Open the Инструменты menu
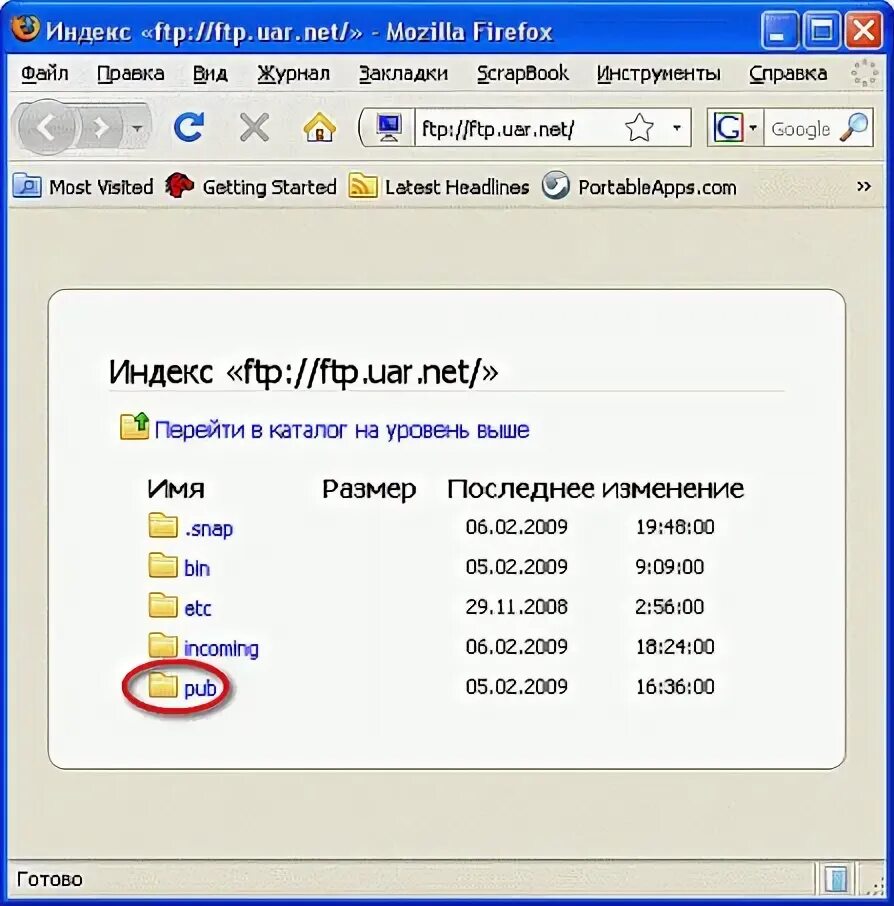 (x=658, y=73)
